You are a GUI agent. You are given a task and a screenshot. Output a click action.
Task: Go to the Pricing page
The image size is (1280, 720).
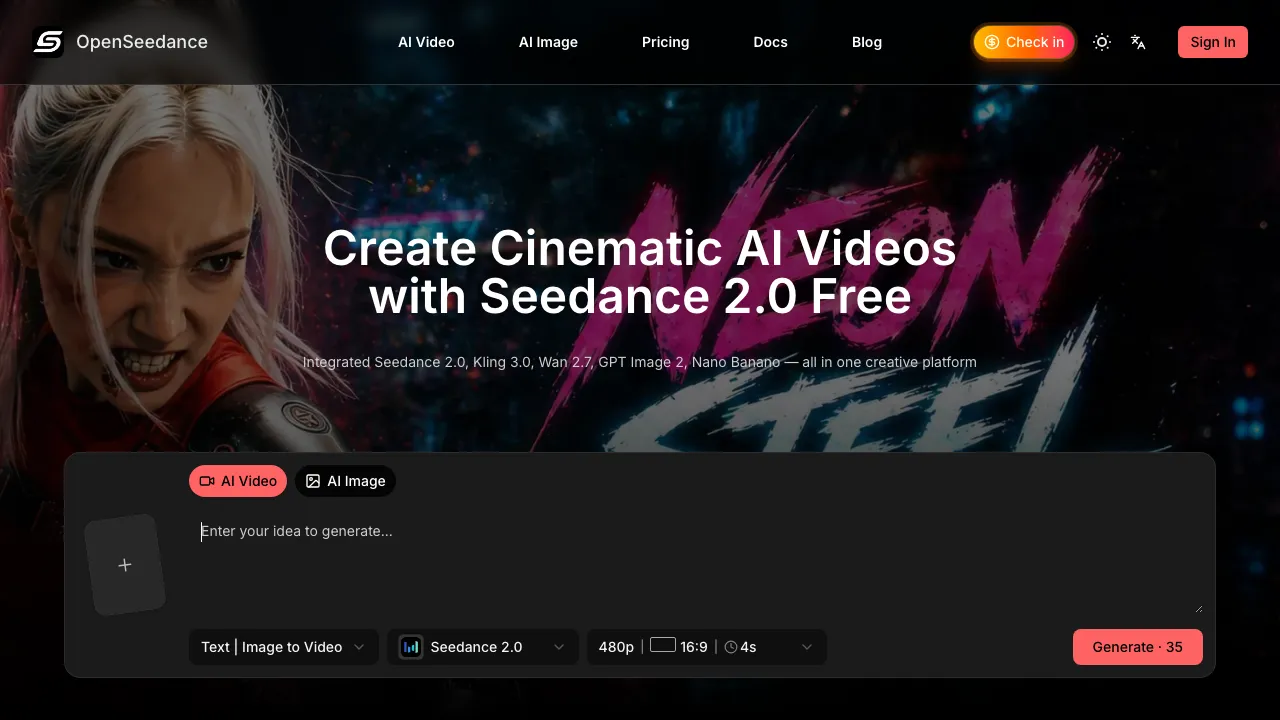coord(665,42)
